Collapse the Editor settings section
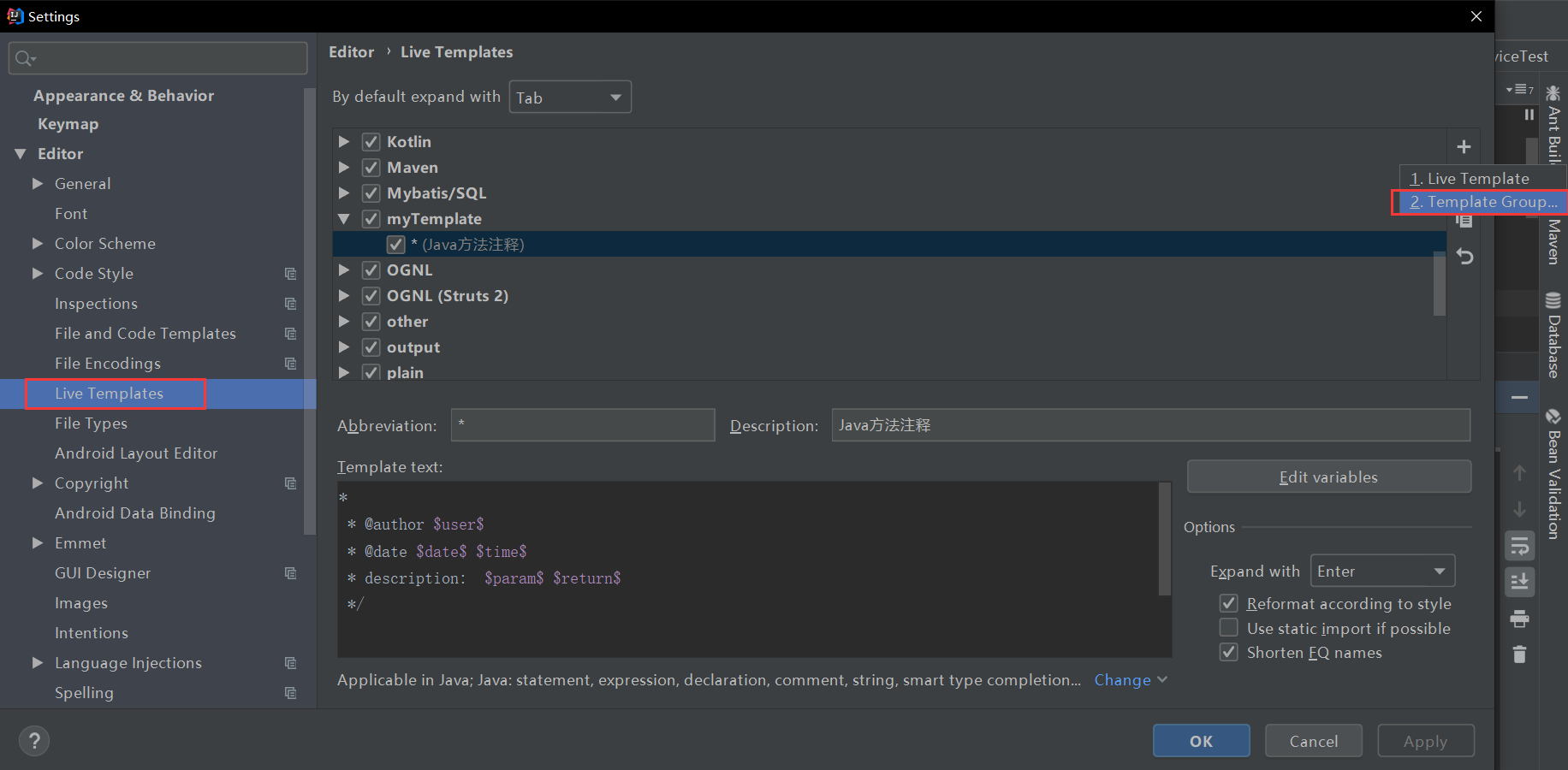This screenshot has height=770, width=1568. [x=21, y=154]
